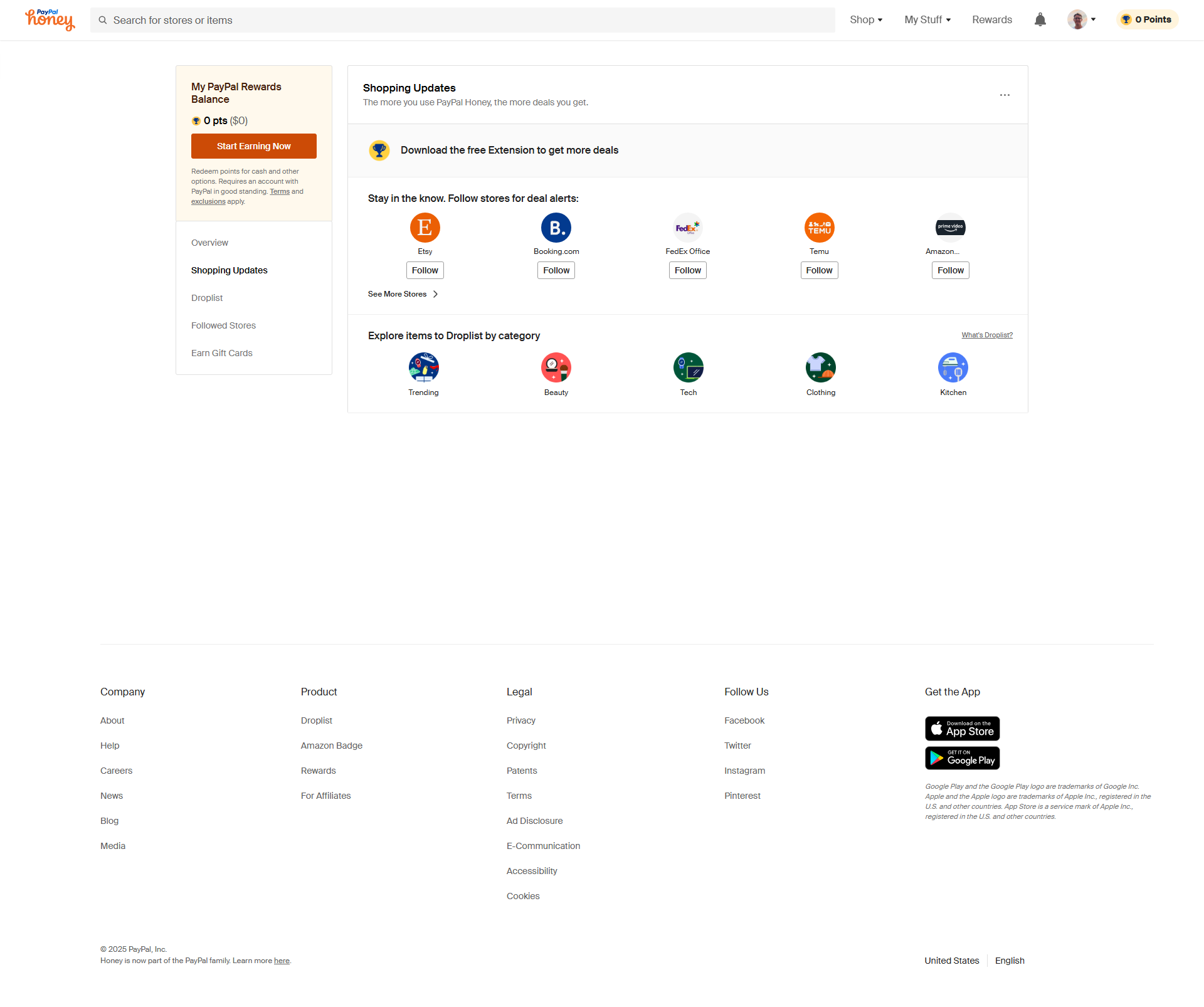Open the notifications bell

click(x=1040, y=19)
